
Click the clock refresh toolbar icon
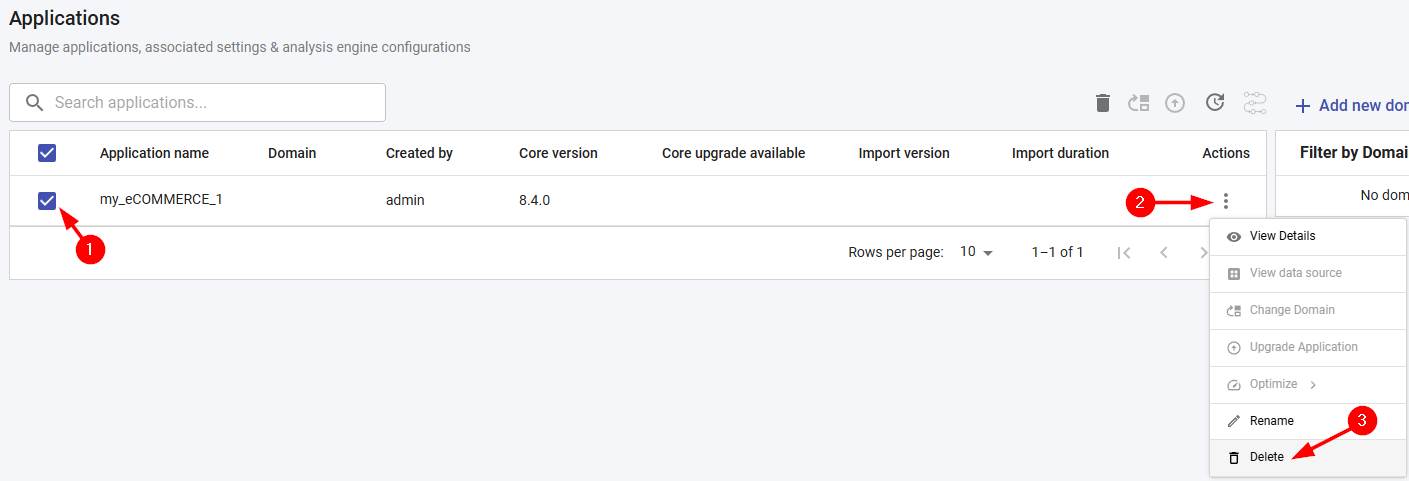[1215, 102]
